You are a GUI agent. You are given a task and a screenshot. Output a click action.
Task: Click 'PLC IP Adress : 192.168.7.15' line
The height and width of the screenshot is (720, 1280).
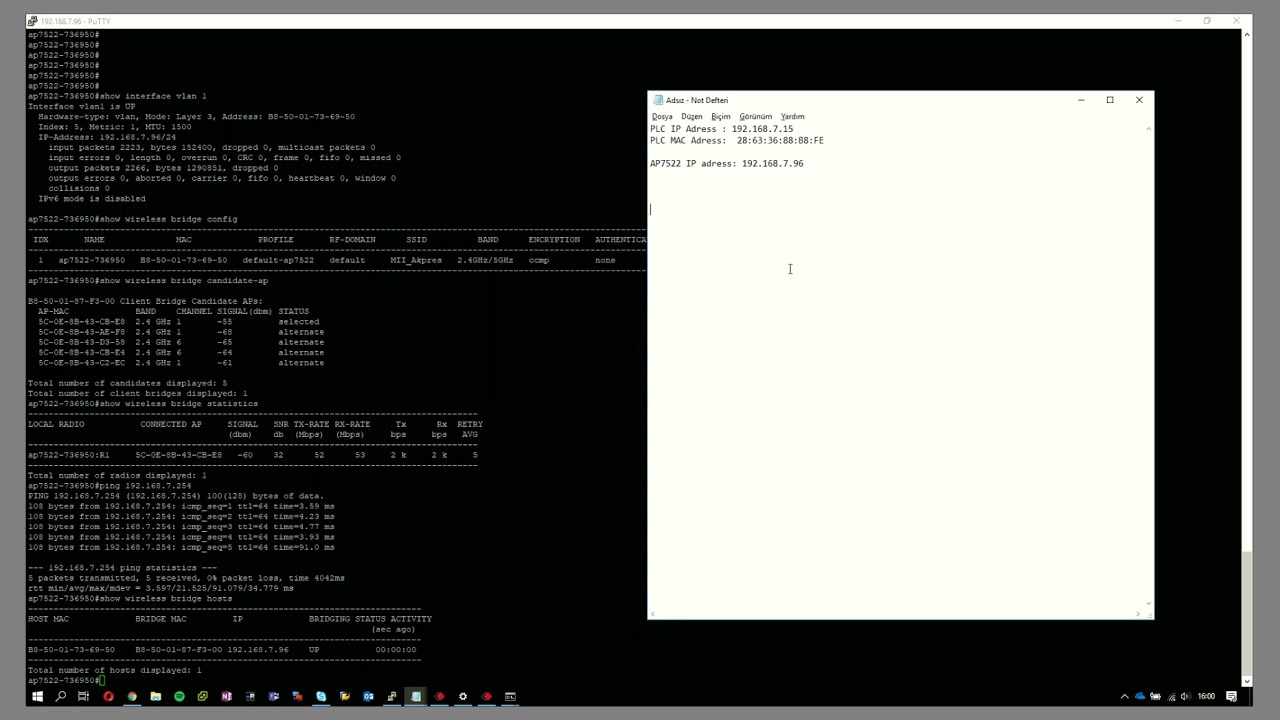(x=721, y=129)
